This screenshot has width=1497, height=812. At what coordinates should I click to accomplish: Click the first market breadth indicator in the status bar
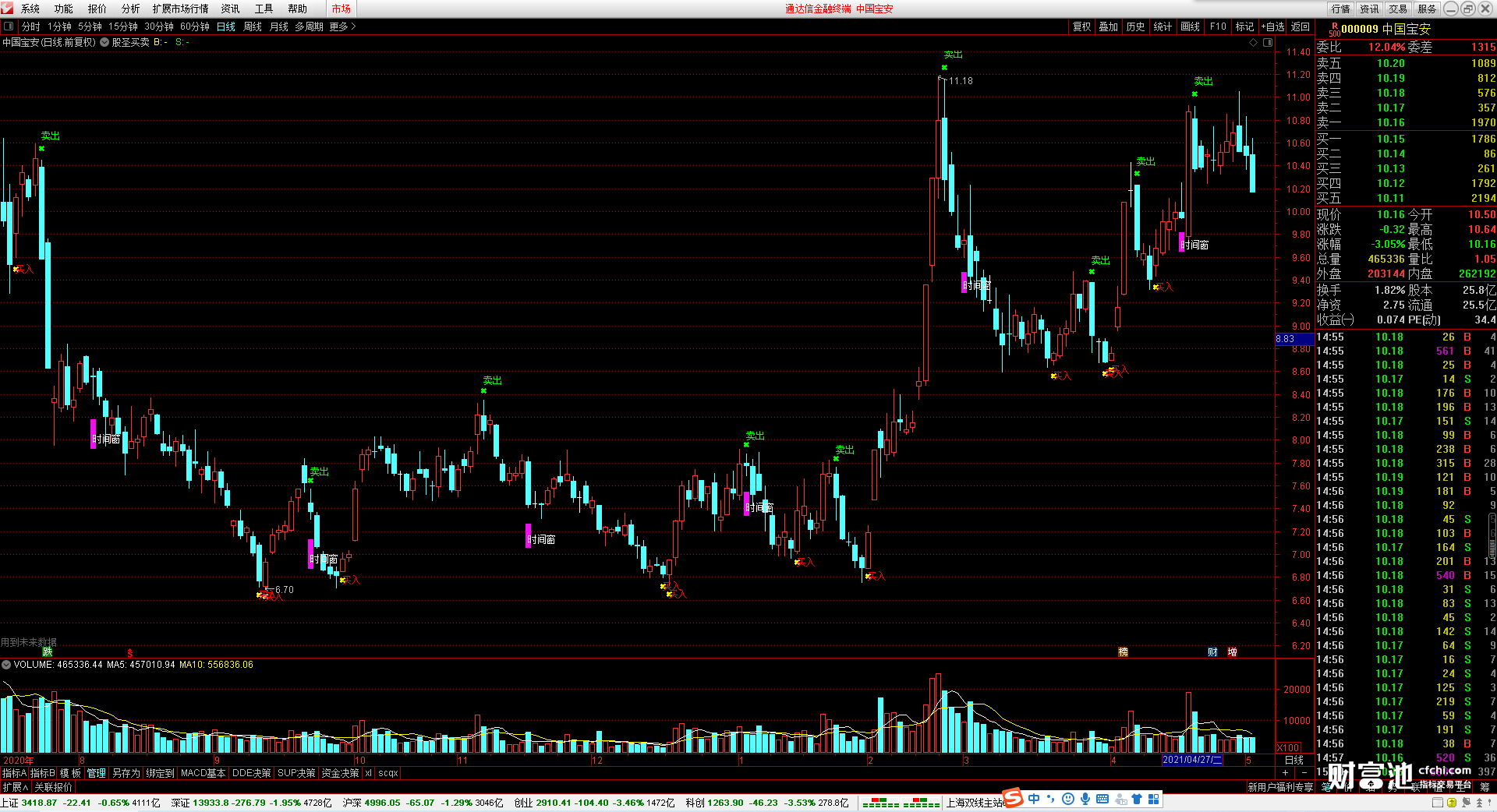click(881, 803)
